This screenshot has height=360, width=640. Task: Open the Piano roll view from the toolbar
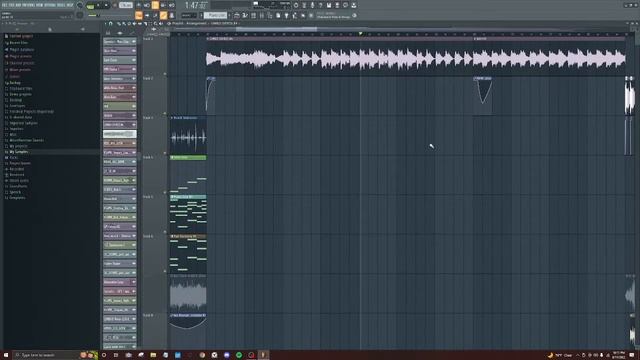coord(245,16)
